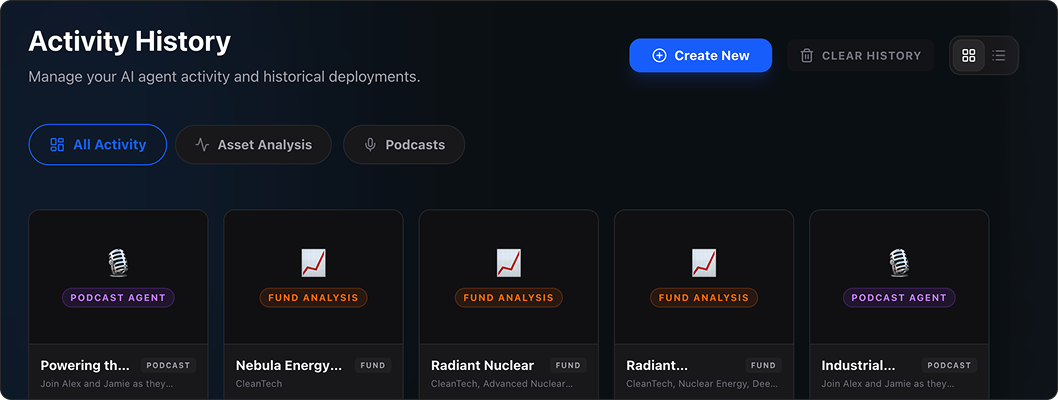This screenshot has height=400, width=1058.
Task: Click Fund Analysis badge on Nebula Energy card
Action: click(x=313, y=297)
